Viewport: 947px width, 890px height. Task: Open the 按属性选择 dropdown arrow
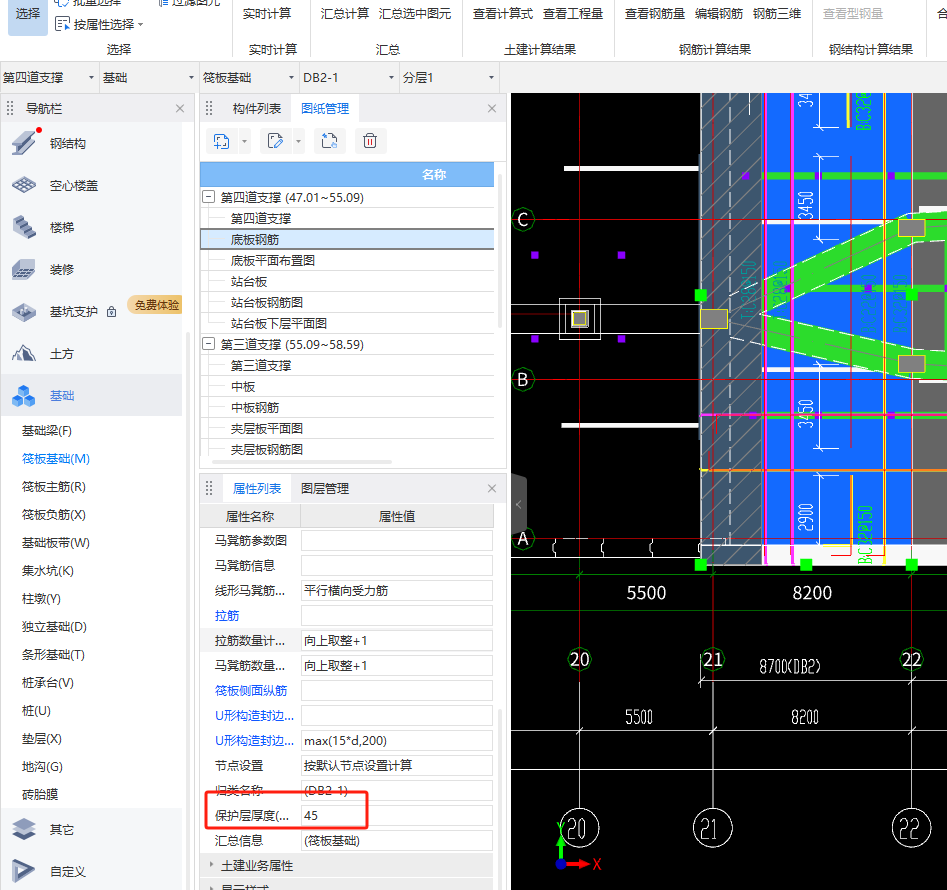coord(141,25)
